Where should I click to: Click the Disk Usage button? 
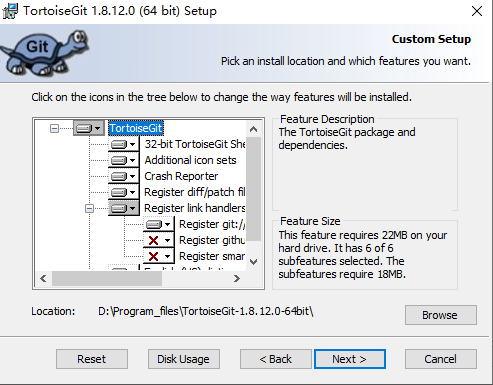tap(184, 359)
